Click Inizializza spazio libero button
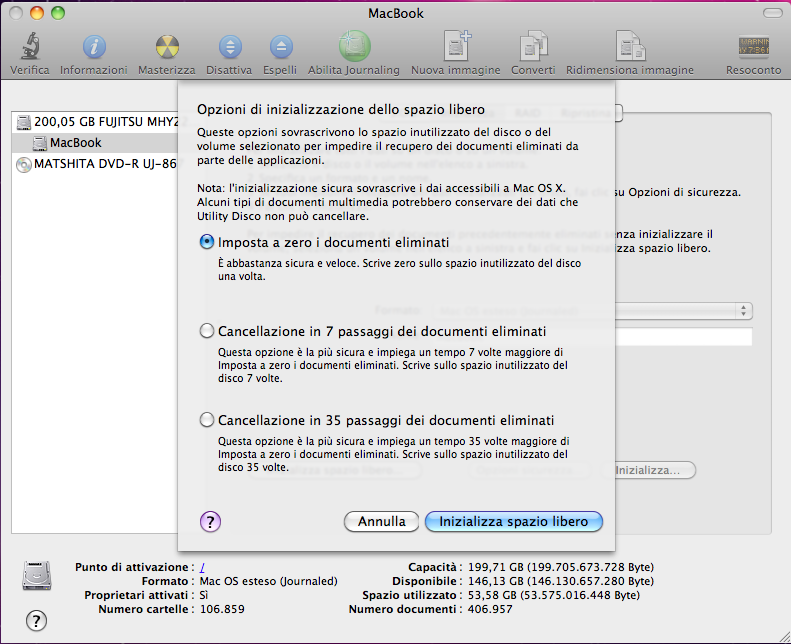Image resolution: width=791 pixels, height=644 pixels. (x=514, y=521)
